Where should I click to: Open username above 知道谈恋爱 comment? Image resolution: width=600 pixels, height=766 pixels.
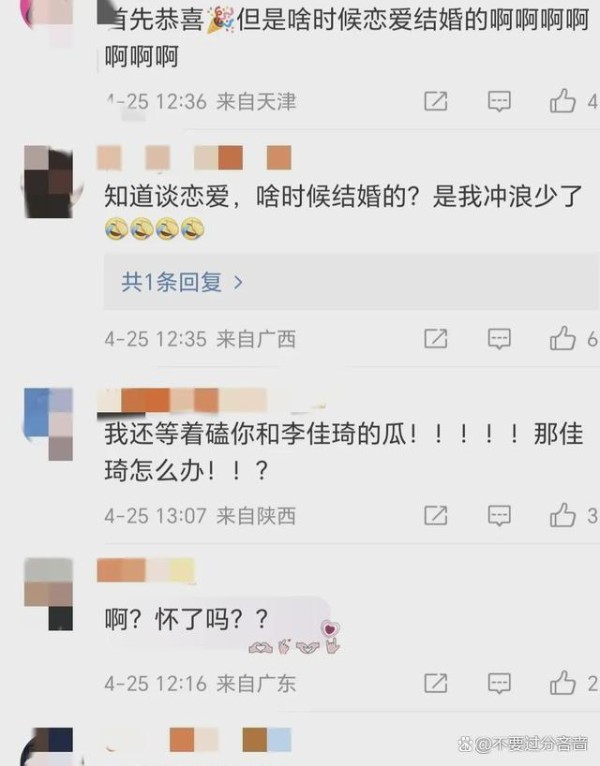tap(194, 157)
